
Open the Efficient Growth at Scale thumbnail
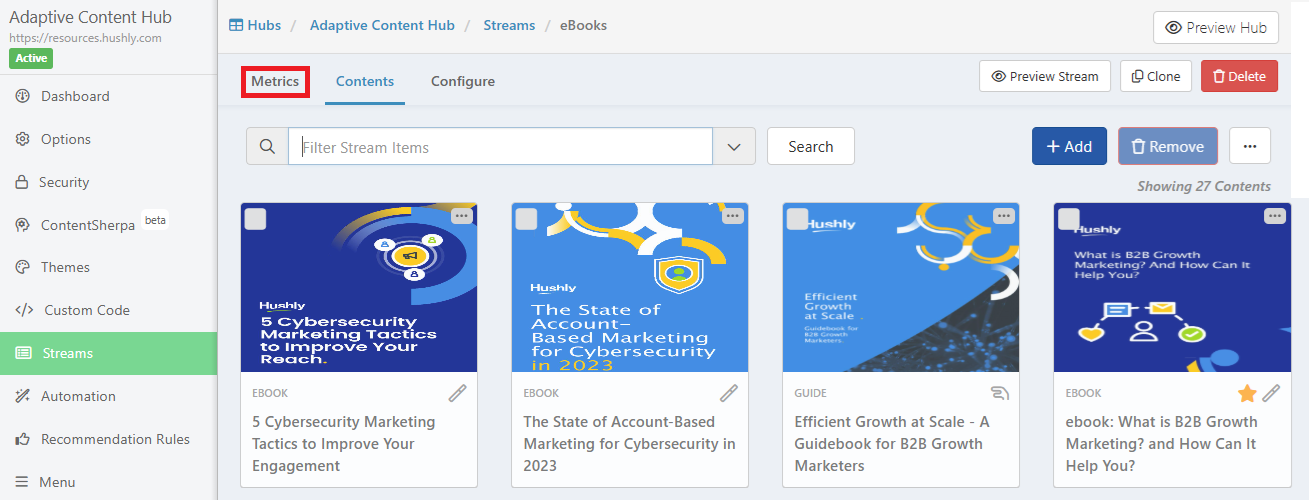point(901,288)
